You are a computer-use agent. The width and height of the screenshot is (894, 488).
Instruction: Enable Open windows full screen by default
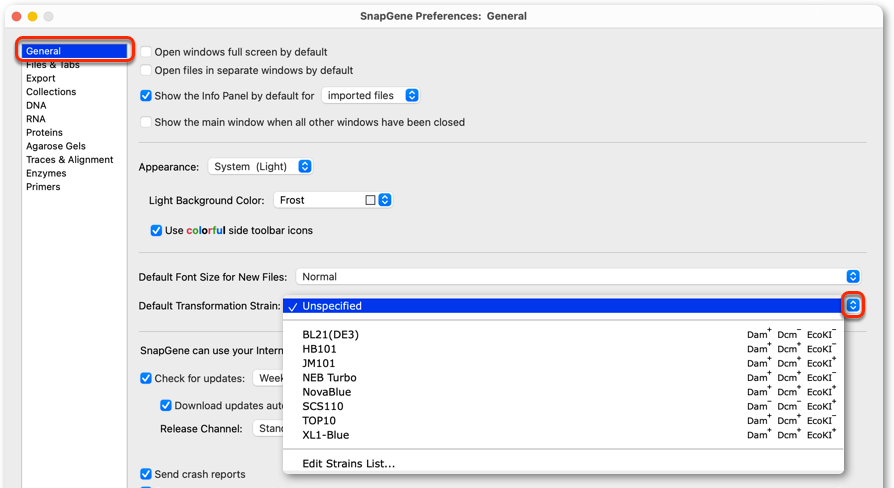point(146,52)
